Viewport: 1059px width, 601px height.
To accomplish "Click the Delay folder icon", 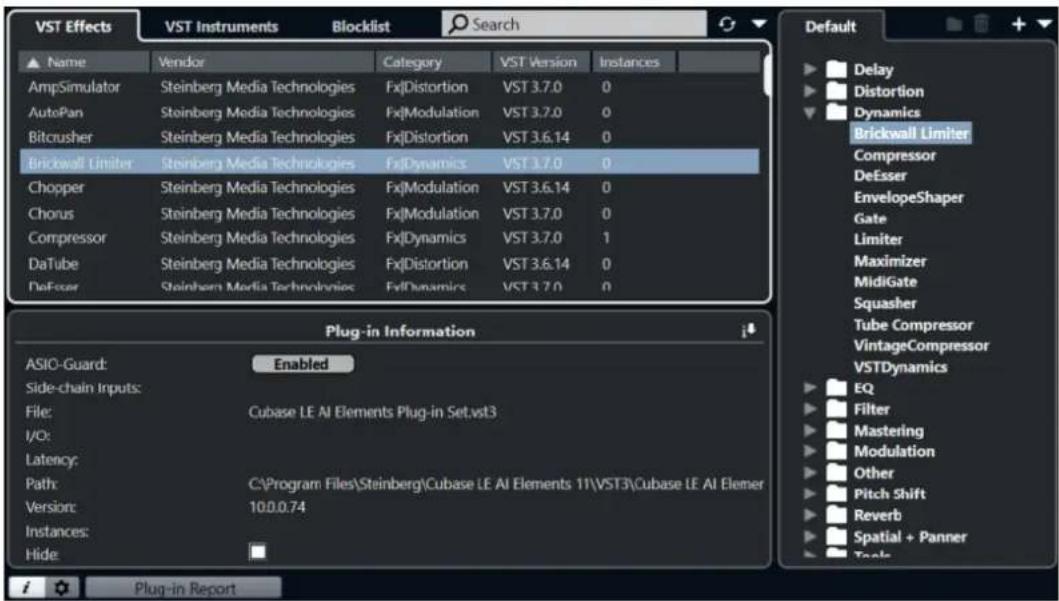I will coord(836,70).
